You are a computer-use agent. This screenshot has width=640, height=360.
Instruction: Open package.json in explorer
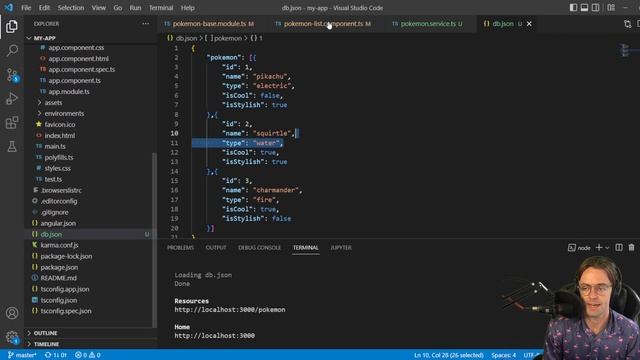(59, 267)
